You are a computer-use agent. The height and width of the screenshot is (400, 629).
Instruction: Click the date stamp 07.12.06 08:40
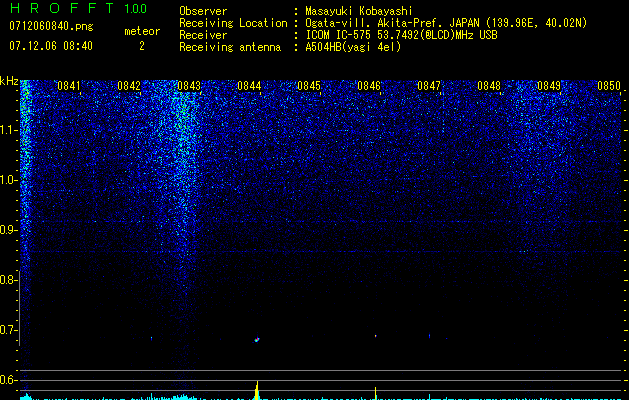[x=51, y=46]
